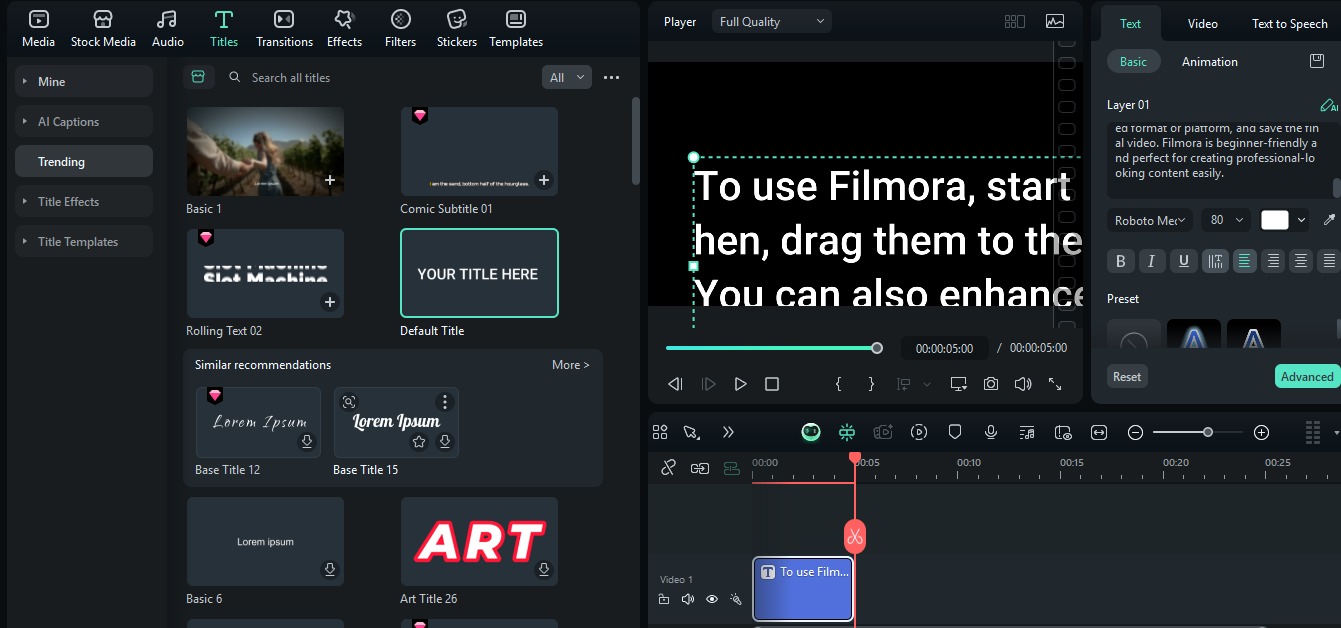Set the mark in point bracket

[x=839, y=384]
